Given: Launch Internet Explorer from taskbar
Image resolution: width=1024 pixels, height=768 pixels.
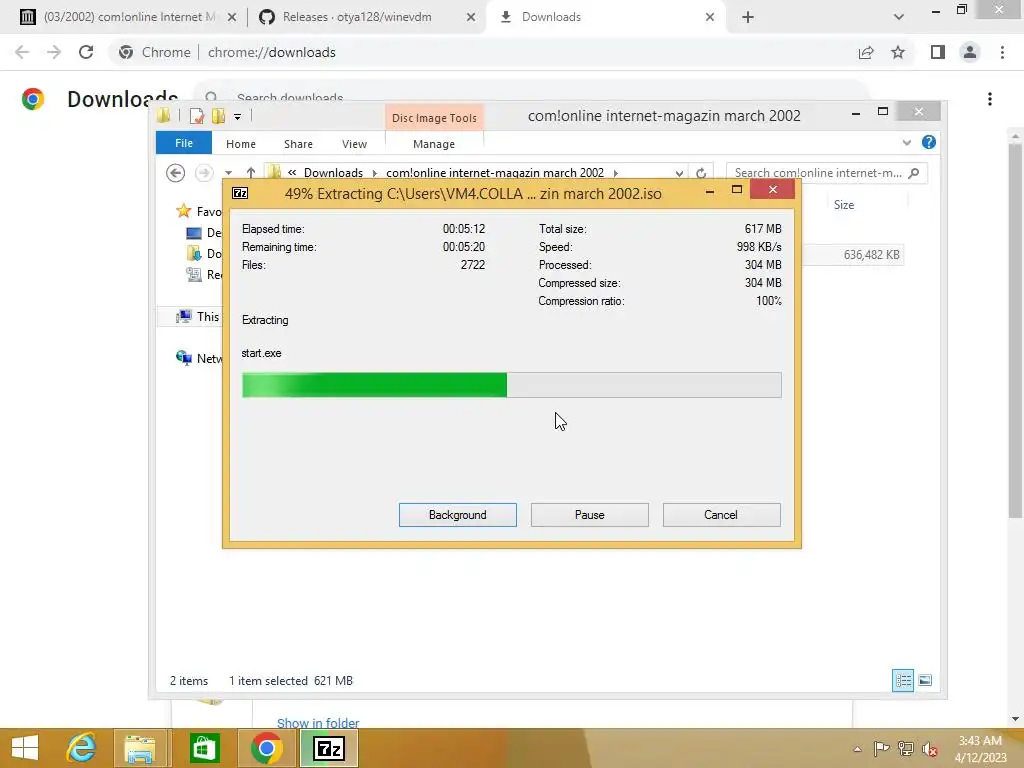Looking at the screenshot, I should pyautogui.click(x=82, y=748).
